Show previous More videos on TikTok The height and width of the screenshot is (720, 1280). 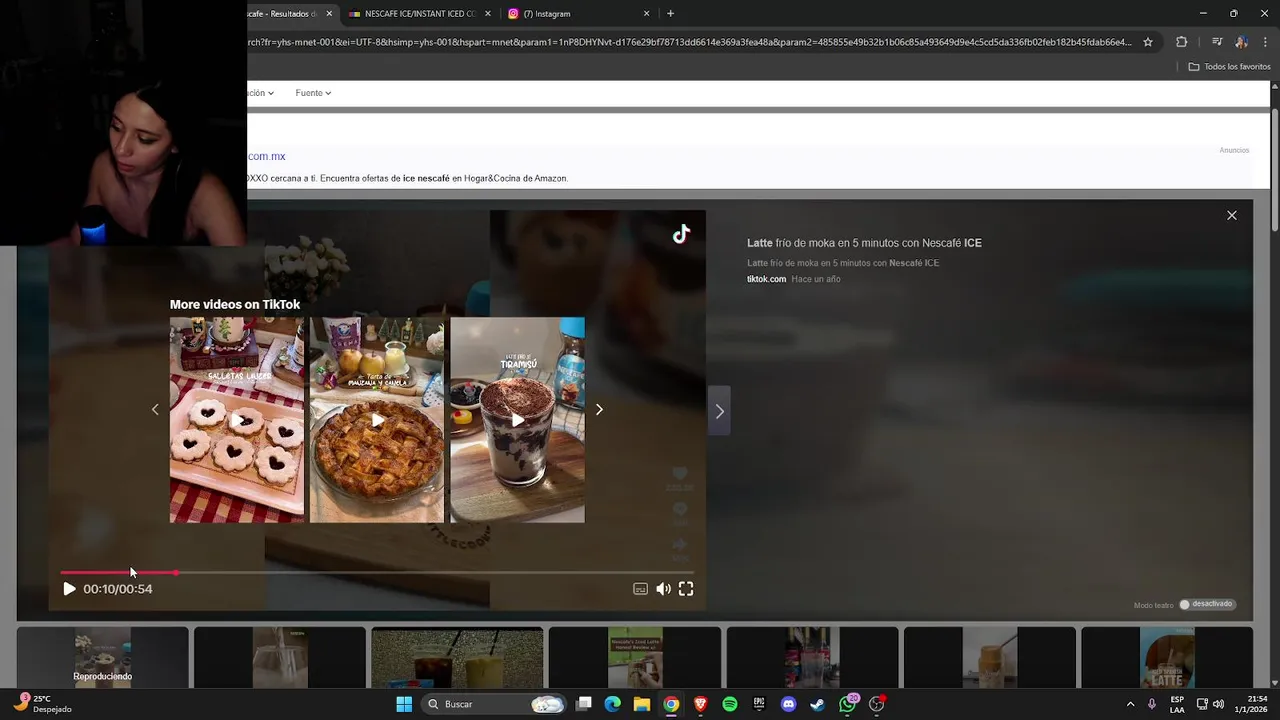point(155,409)
